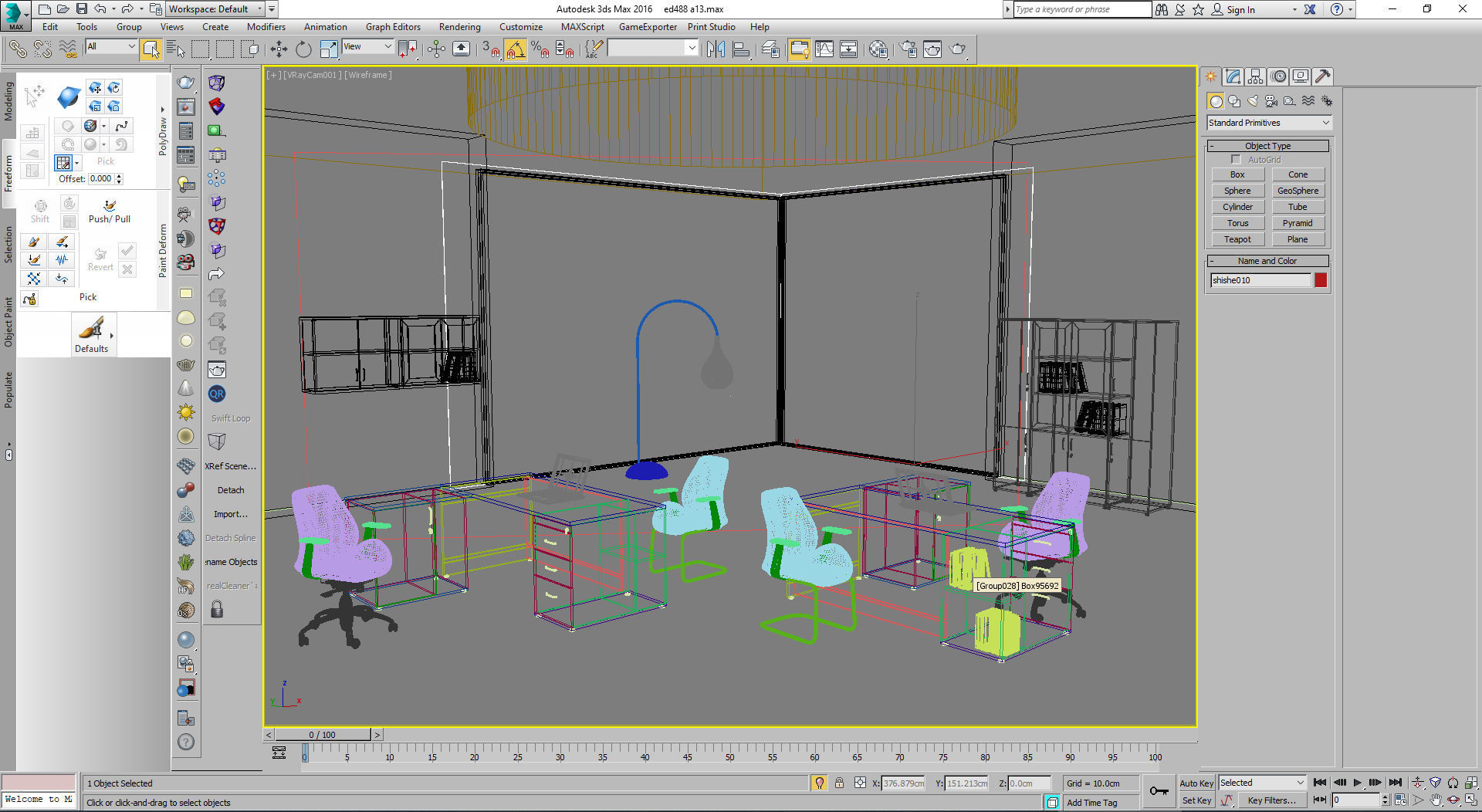Open Select by Name list

[x=175, y=49]
